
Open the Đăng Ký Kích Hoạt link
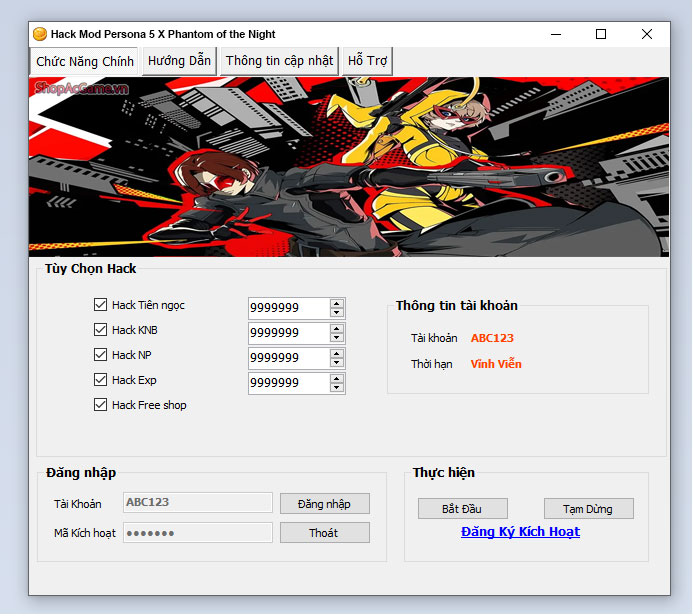click(x=520, y=532)
